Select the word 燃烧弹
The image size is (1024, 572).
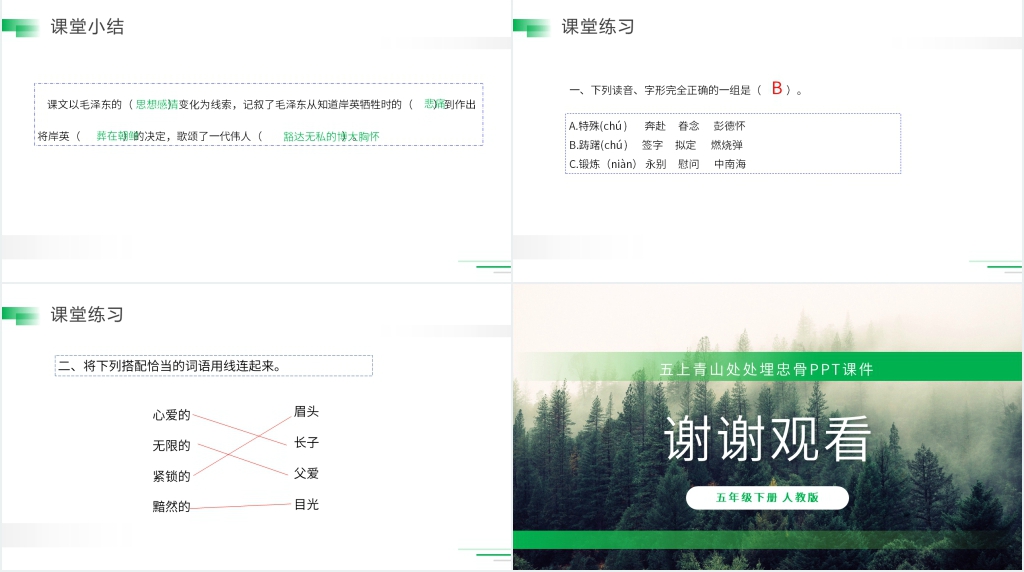click(x=727, y=145)
